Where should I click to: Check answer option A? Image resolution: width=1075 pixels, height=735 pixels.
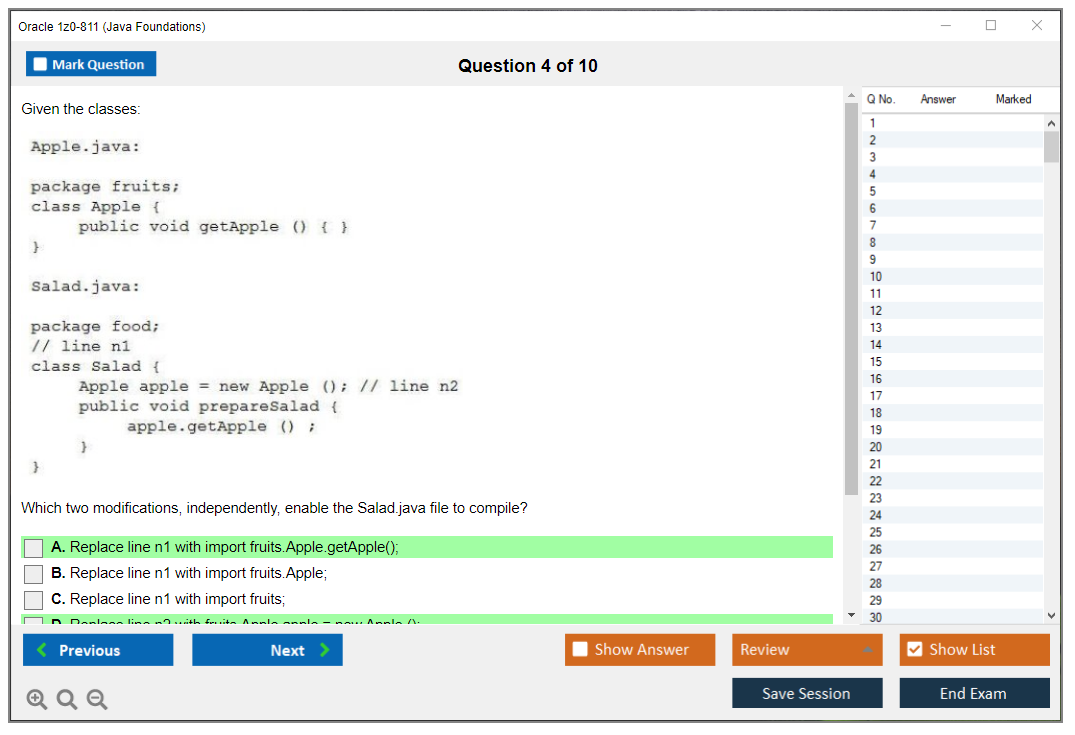[x=33, y=547]
